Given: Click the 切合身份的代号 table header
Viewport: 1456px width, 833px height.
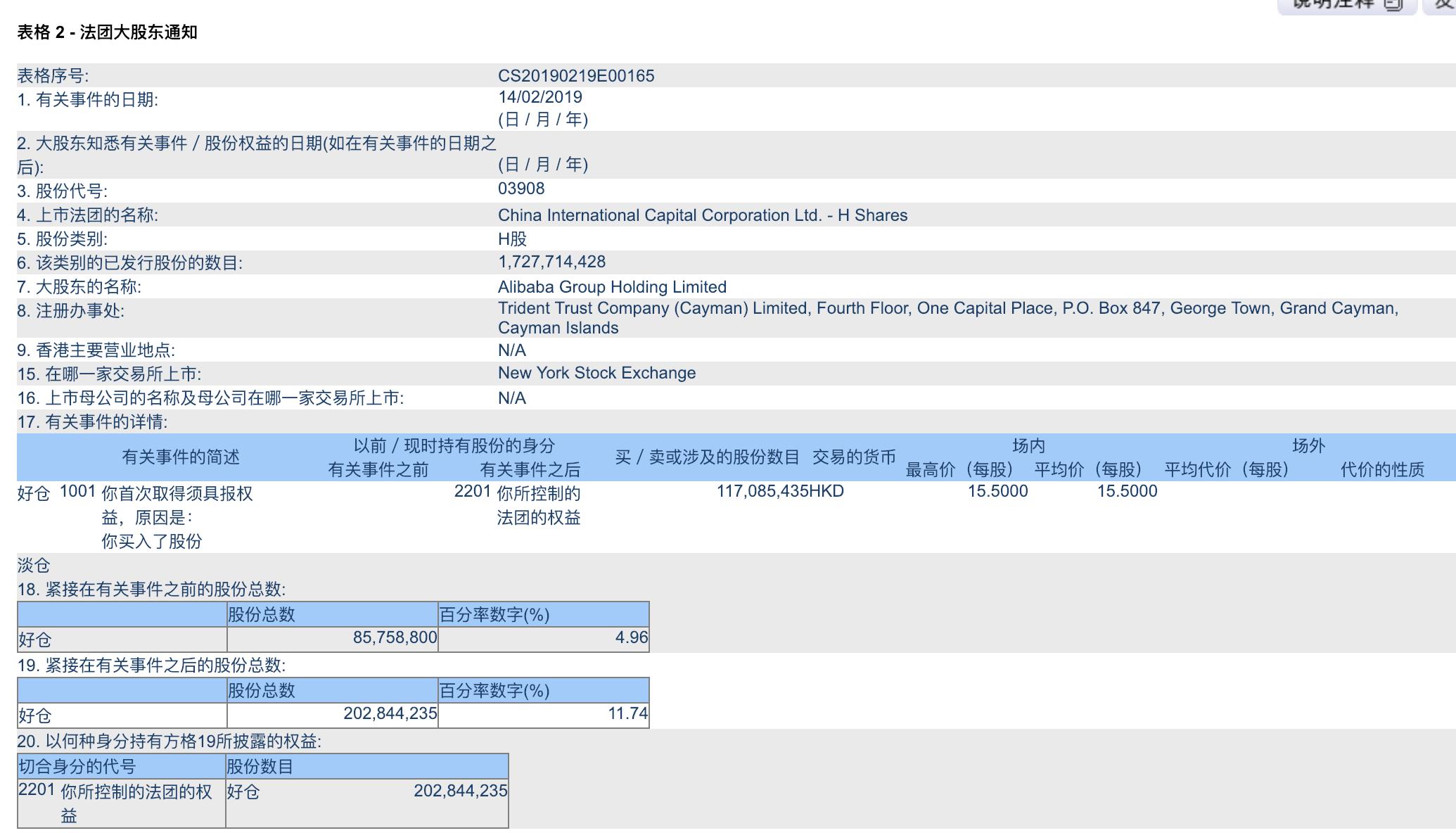Looking at the screenshot, I should tap(77, 766).
